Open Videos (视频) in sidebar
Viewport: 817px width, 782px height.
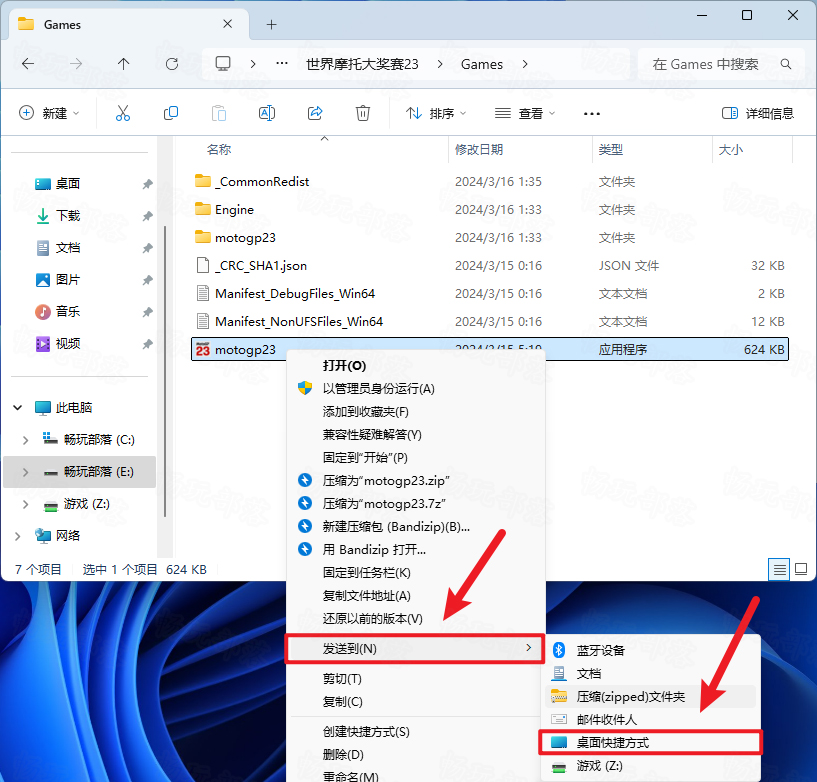coord(57,344)
